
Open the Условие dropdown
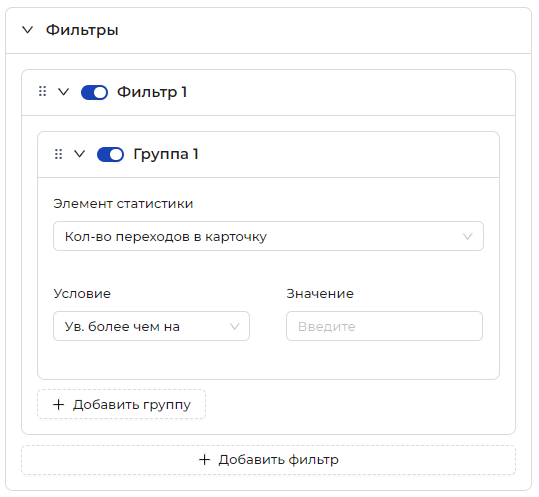coord(151,326)
